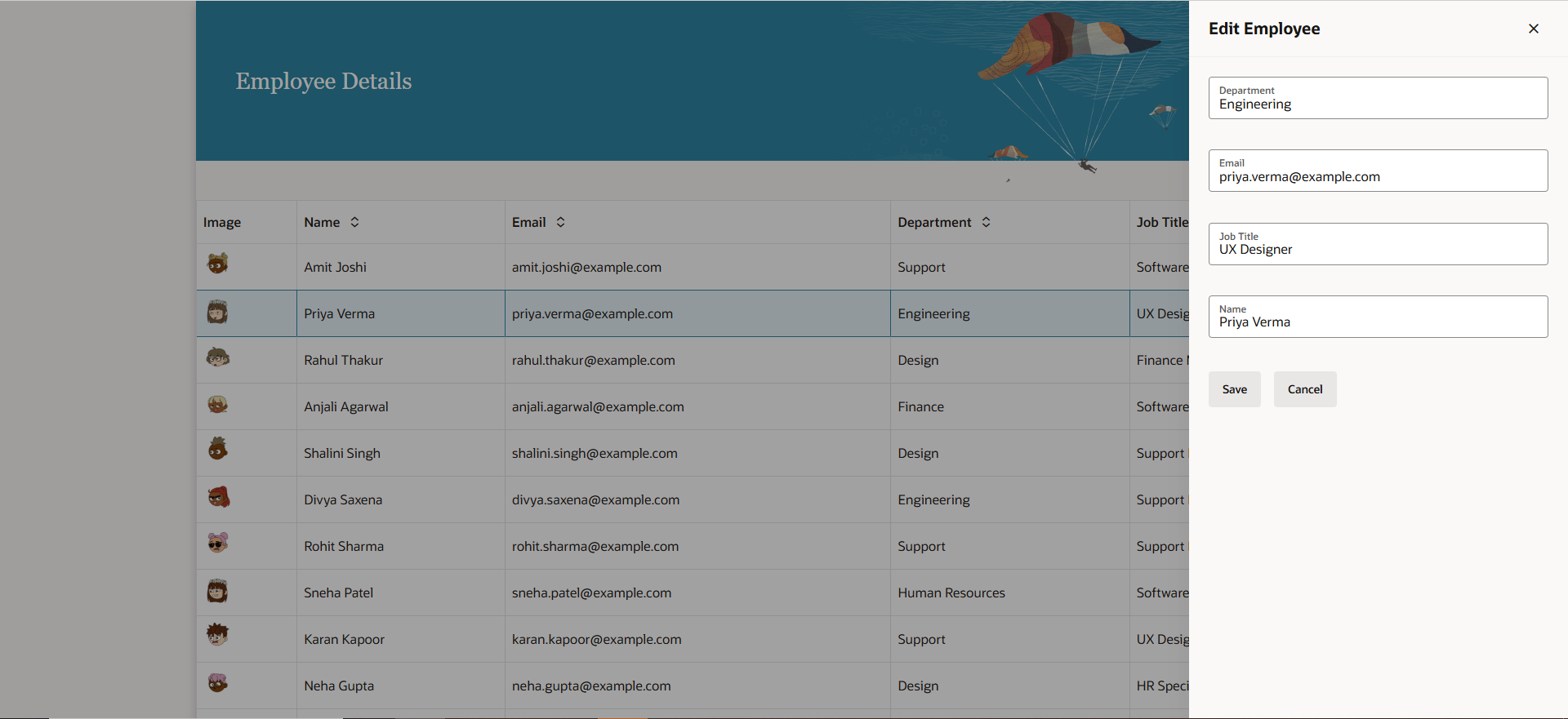Edit the Name field Priya Verma
The width and height of the screenshot is (1568, 719).
(x=1377, y=322)
